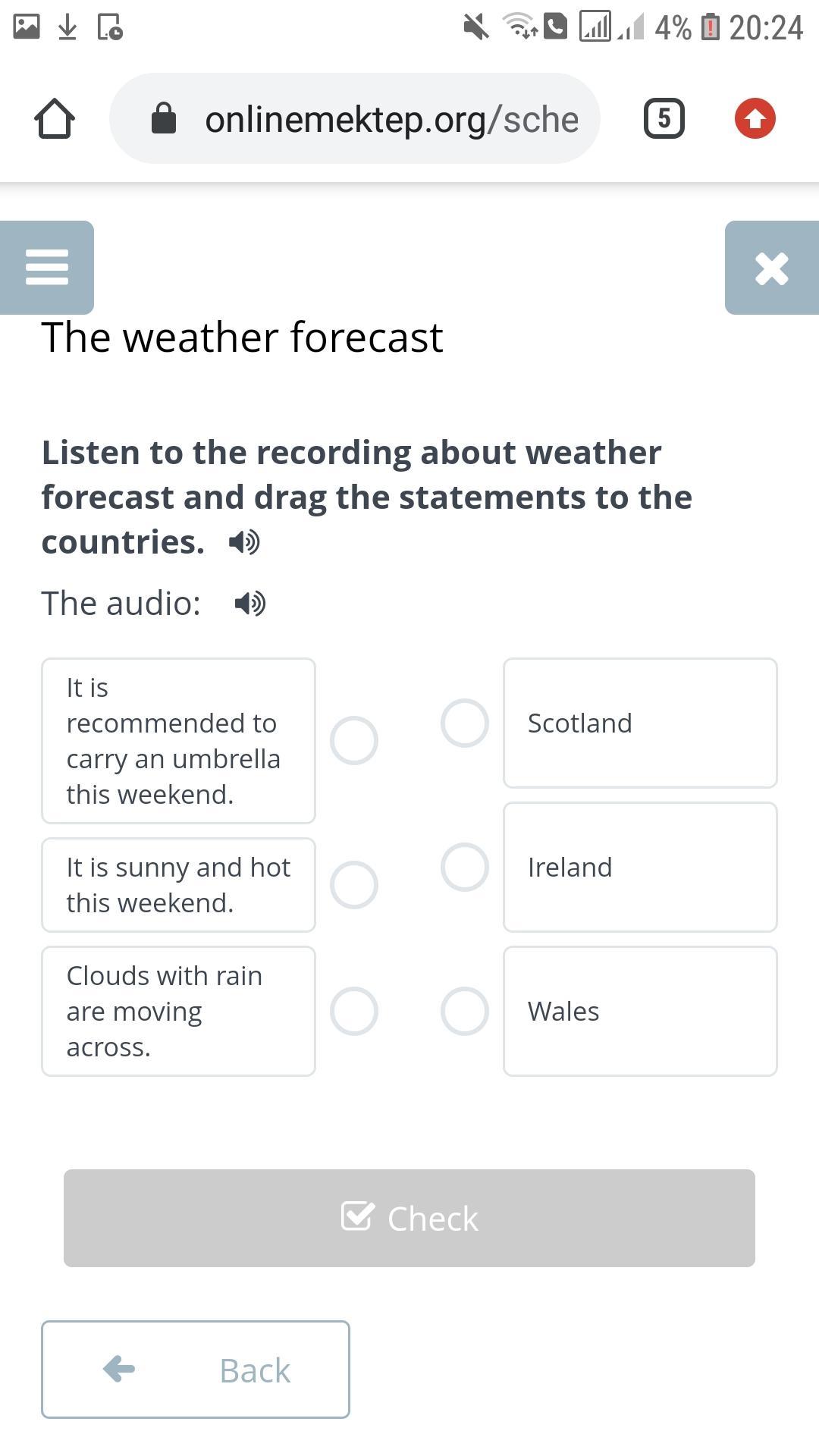The image size is (819, 1456).
Task: Select the circle next to Scotland
Action: click(x=465, y=723)
